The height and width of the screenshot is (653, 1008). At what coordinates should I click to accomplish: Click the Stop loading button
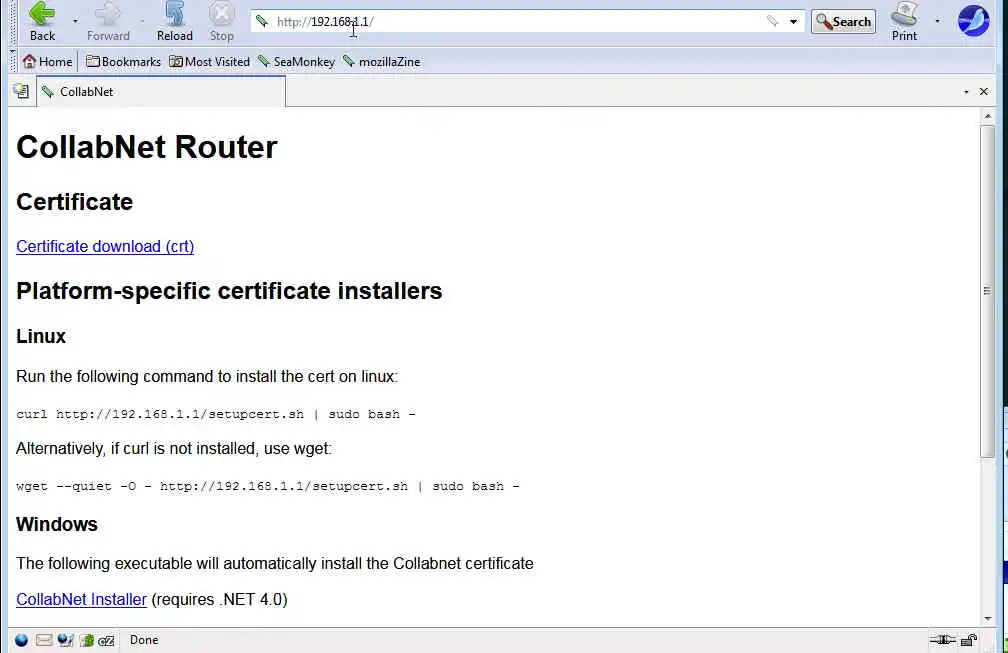click(222, 21)
